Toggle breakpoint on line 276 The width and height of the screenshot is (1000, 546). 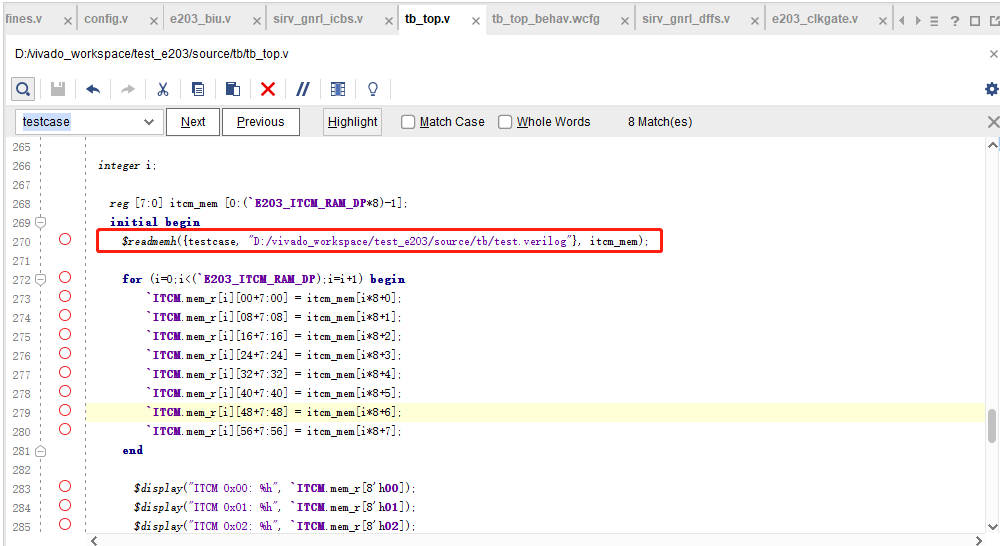tap(65, 353)
